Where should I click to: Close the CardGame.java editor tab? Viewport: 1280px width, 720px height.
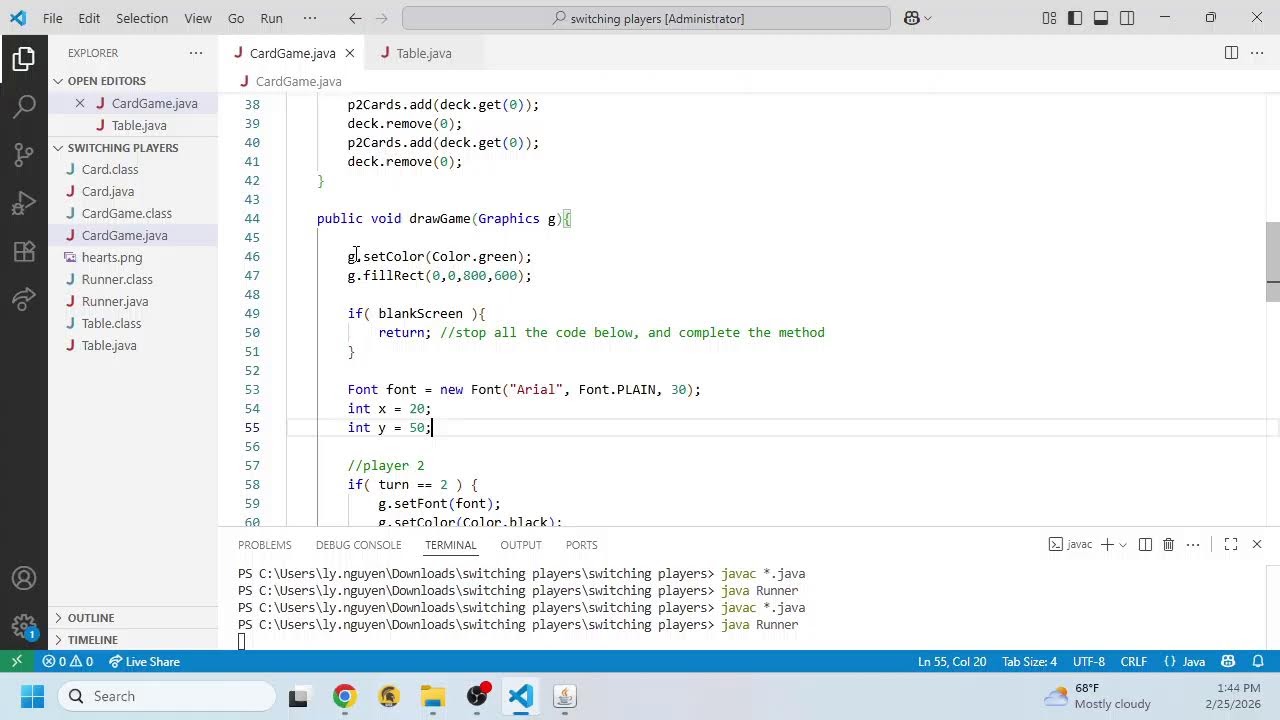(350, 53)
